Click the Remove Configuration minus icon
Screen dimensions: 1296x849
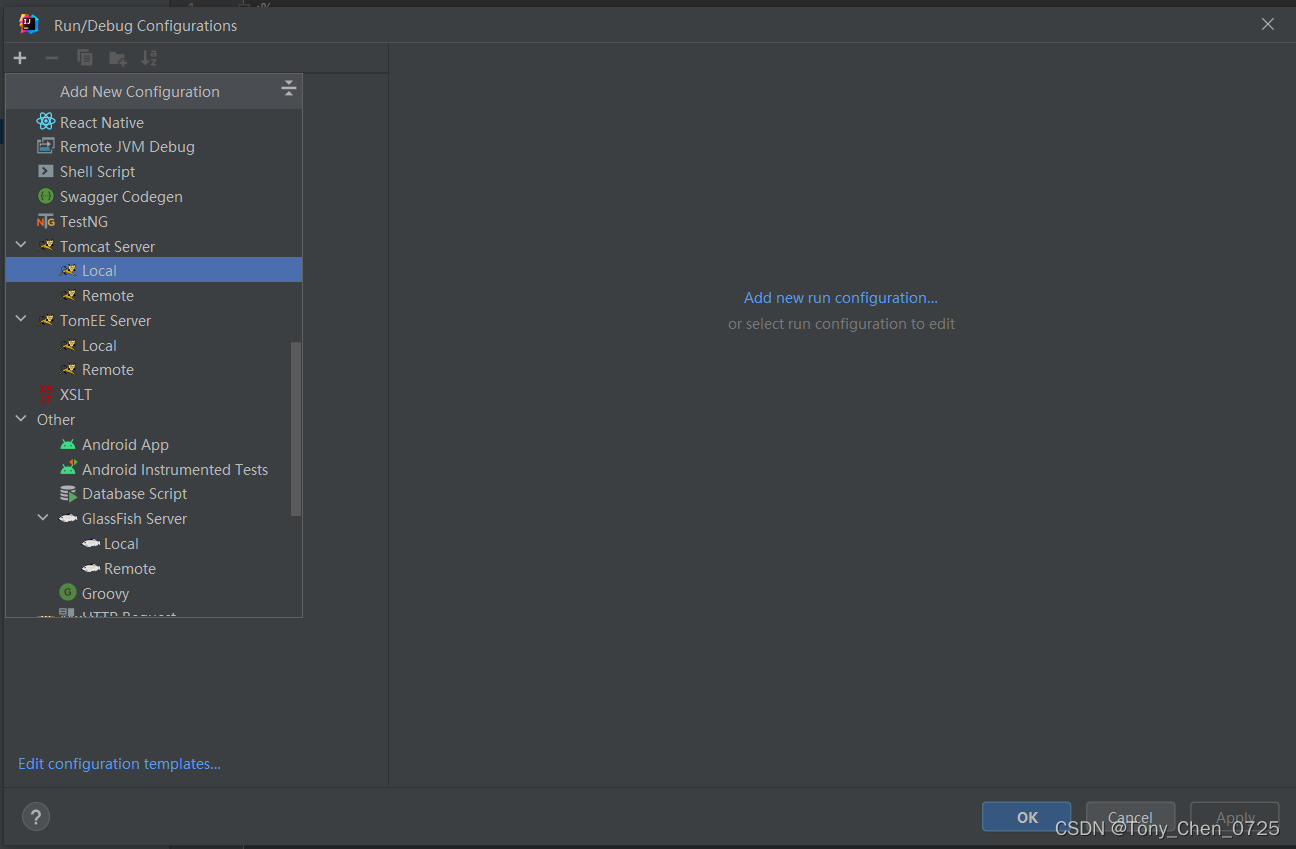[52, 58]
